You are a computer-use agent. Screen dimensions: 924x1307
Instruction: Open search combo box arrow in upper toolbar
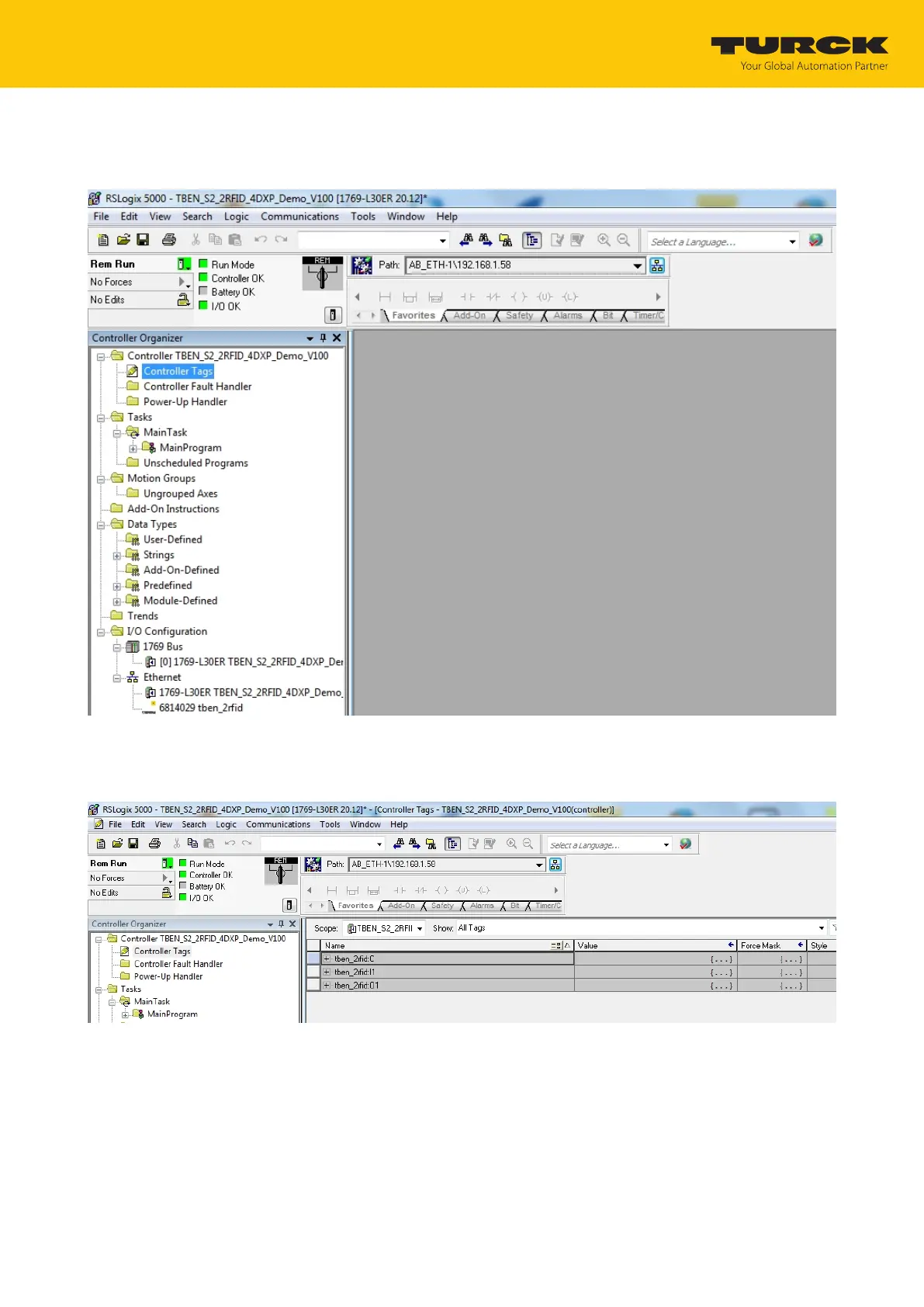click(x=443, y=241)
